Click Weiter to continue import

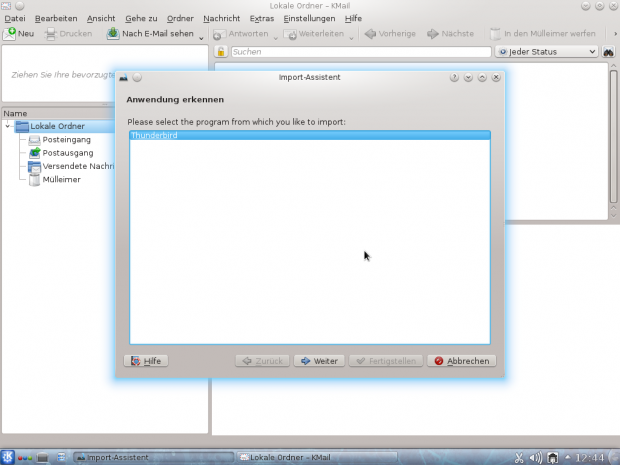point(319,361)
